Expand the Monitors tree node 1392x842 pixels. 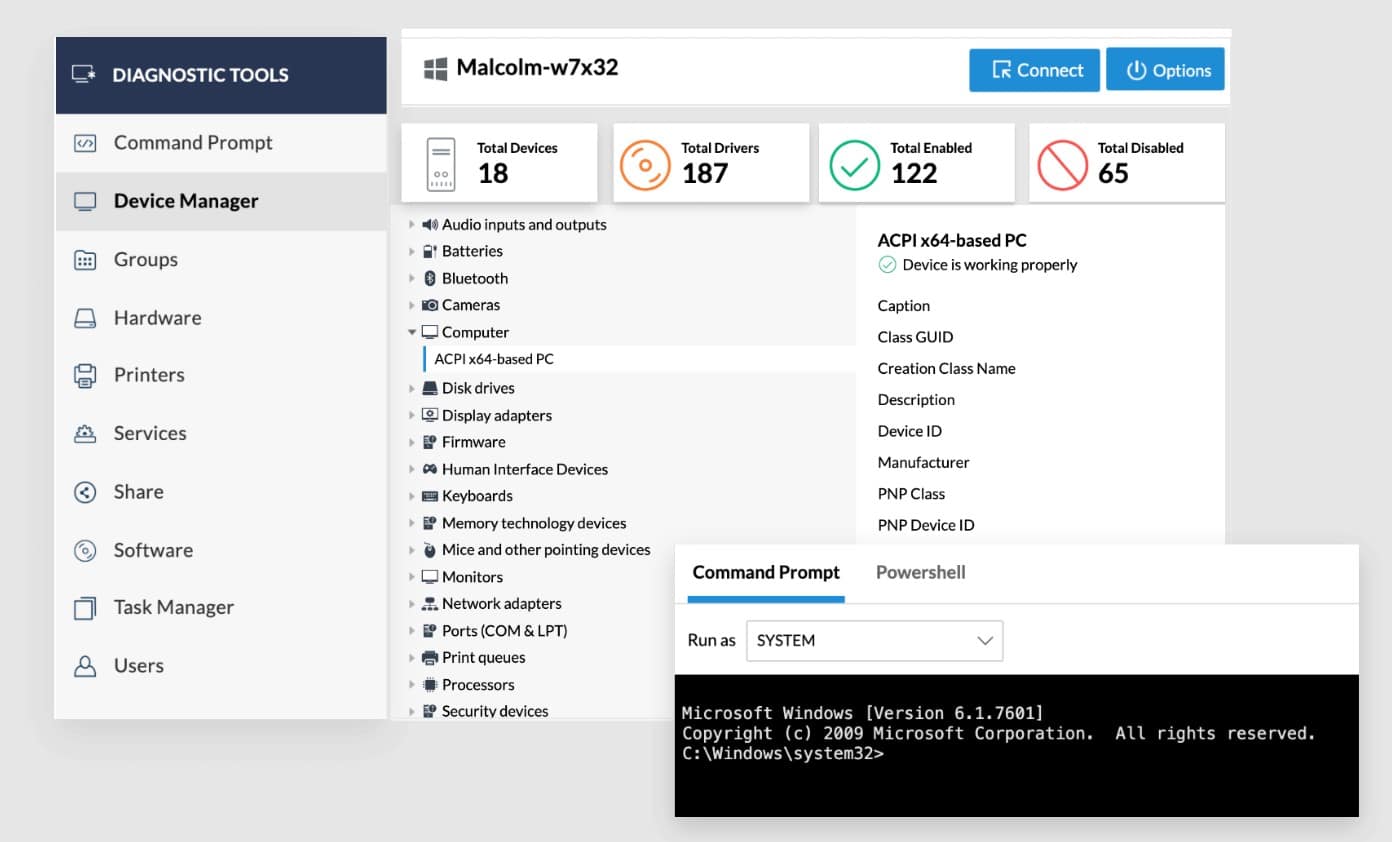[412, 578]
